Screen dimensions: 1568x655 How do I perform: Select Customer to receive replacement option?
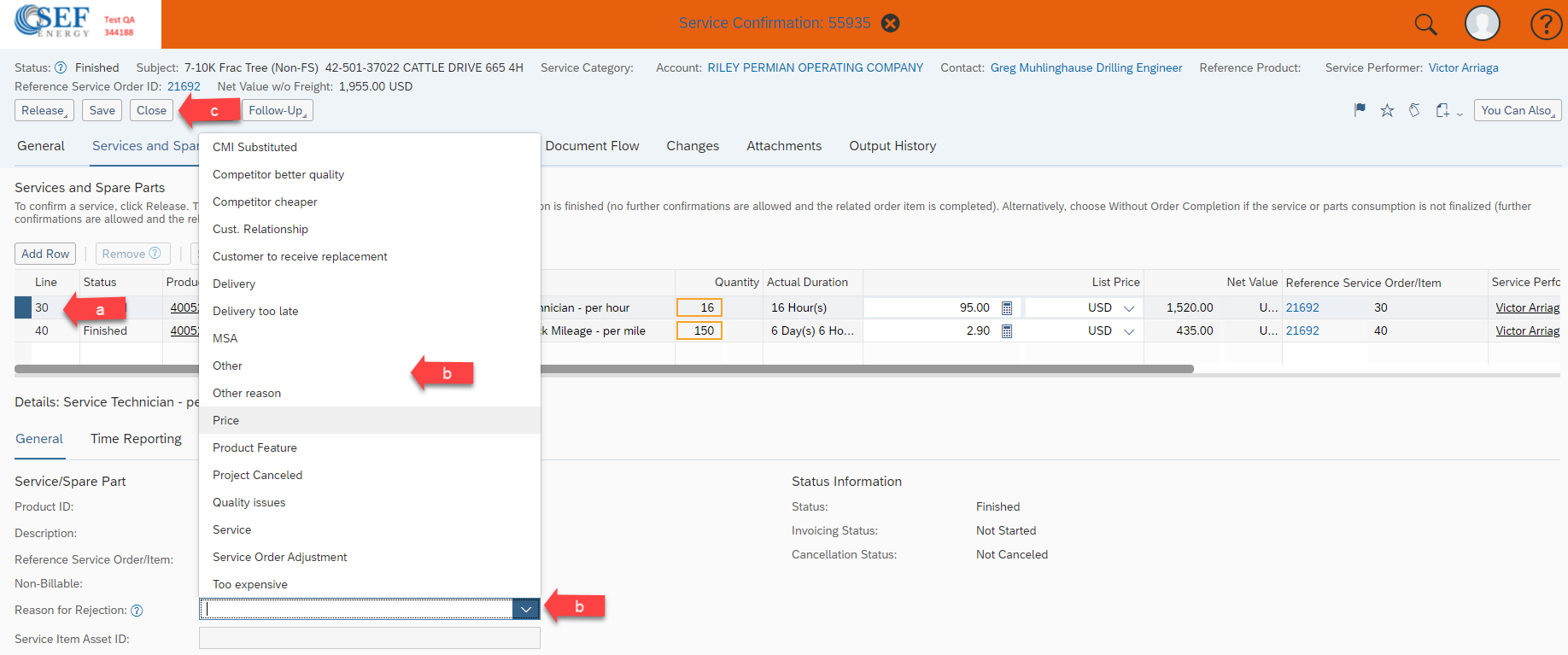pyautogui.click(x=370, y=256)
